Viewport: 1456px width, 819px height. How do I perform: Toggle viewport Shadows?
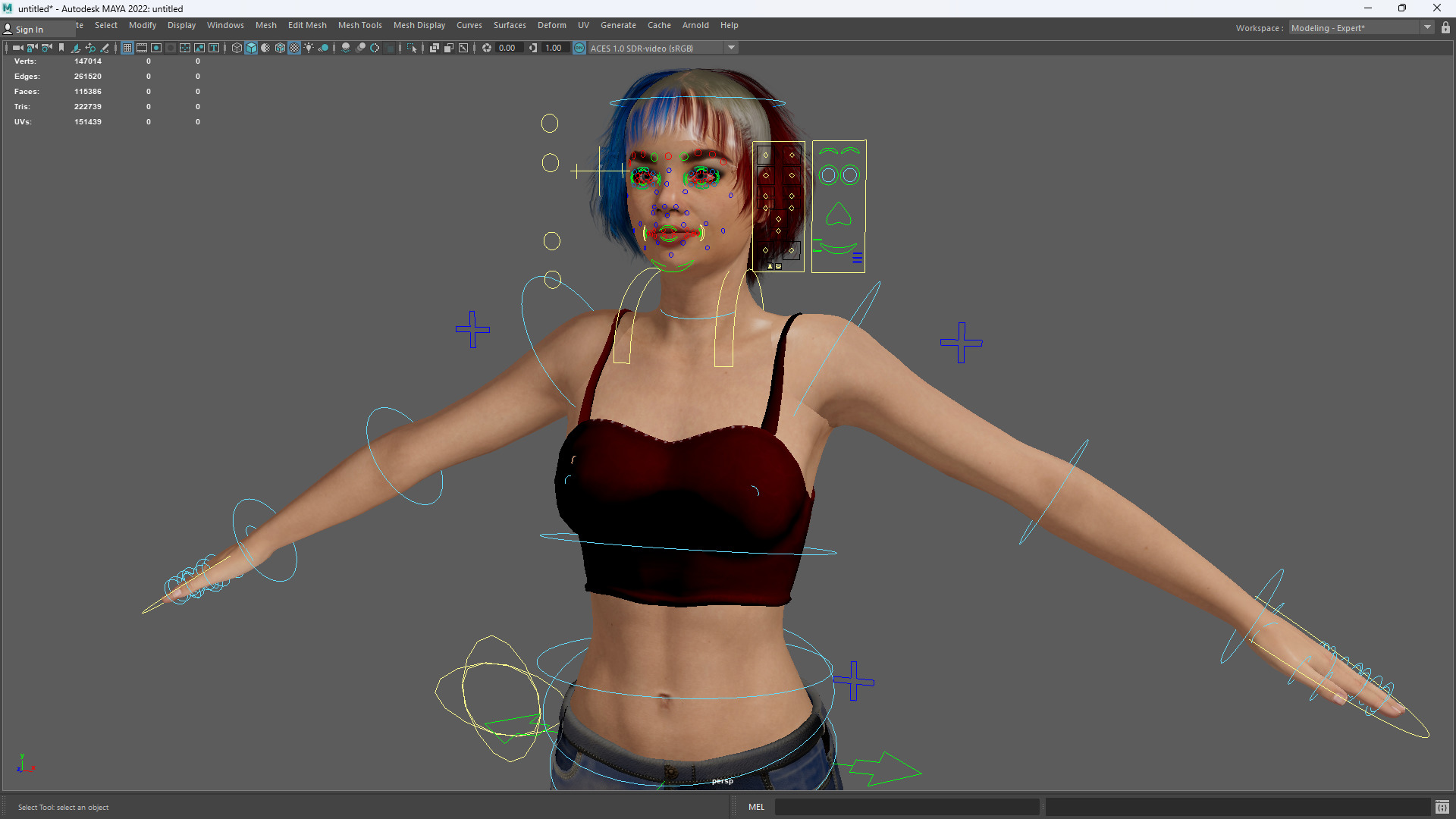(323, 48)
